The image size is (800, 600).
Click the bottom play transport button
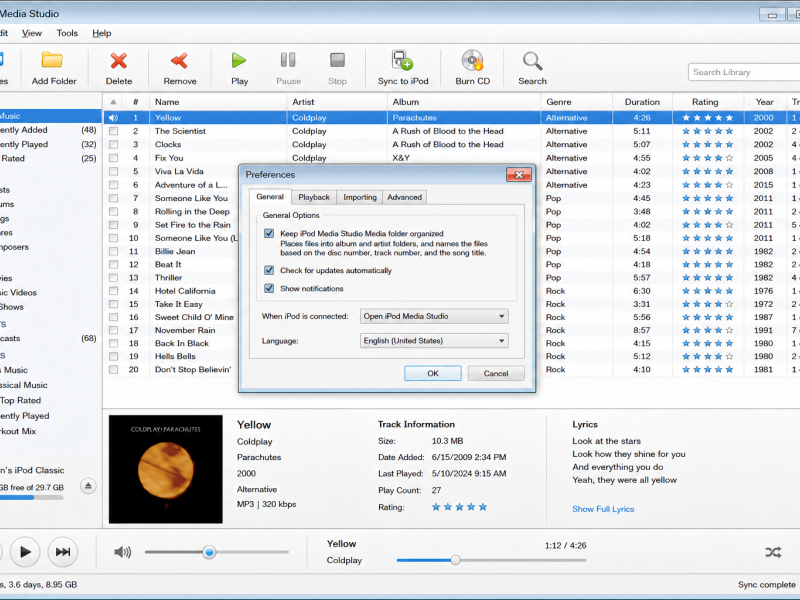point(24,552)
